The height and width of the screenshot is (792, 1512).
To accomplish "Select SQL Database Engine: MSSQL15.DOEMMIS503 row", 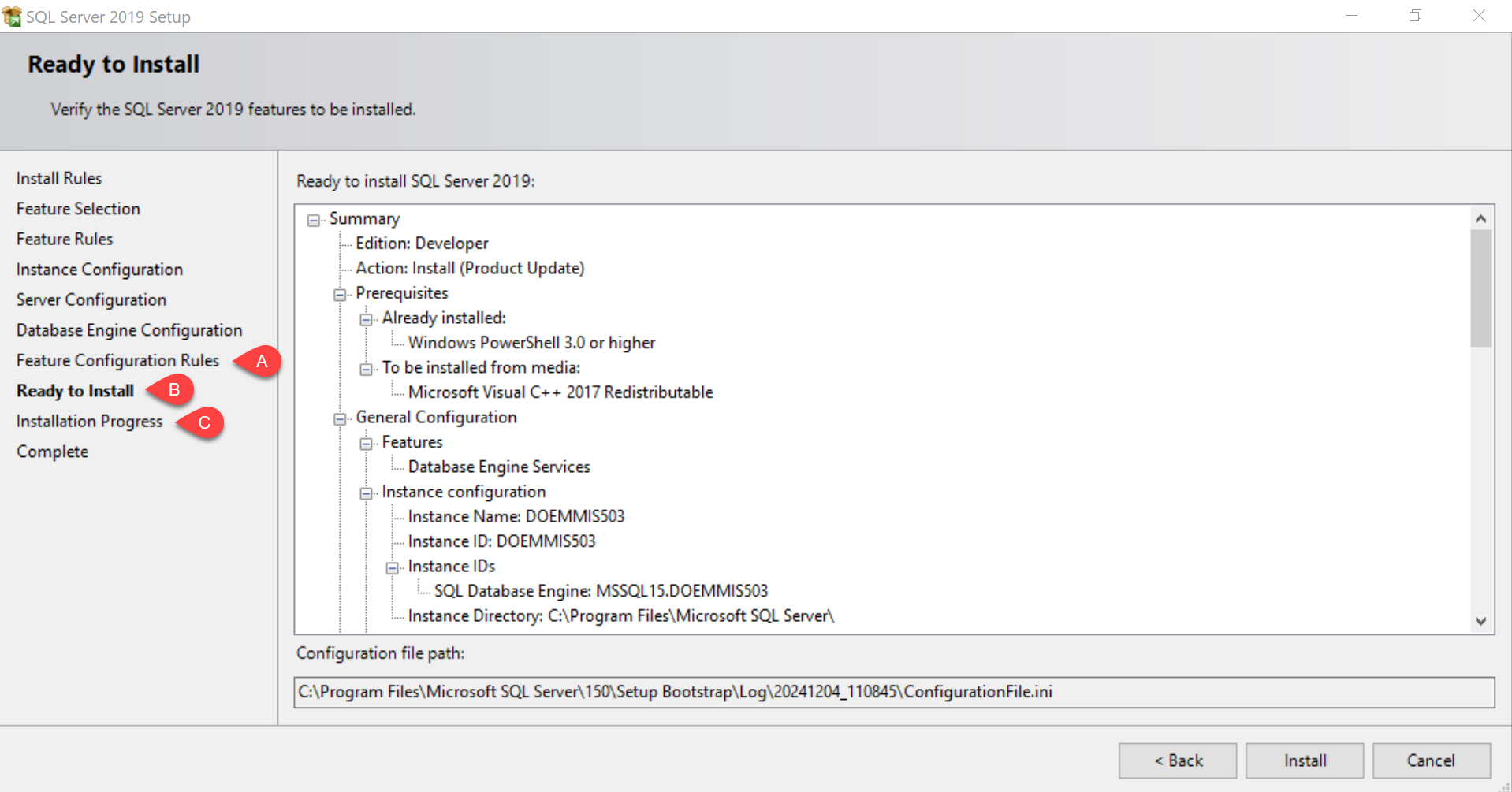I will coord(601,591).
